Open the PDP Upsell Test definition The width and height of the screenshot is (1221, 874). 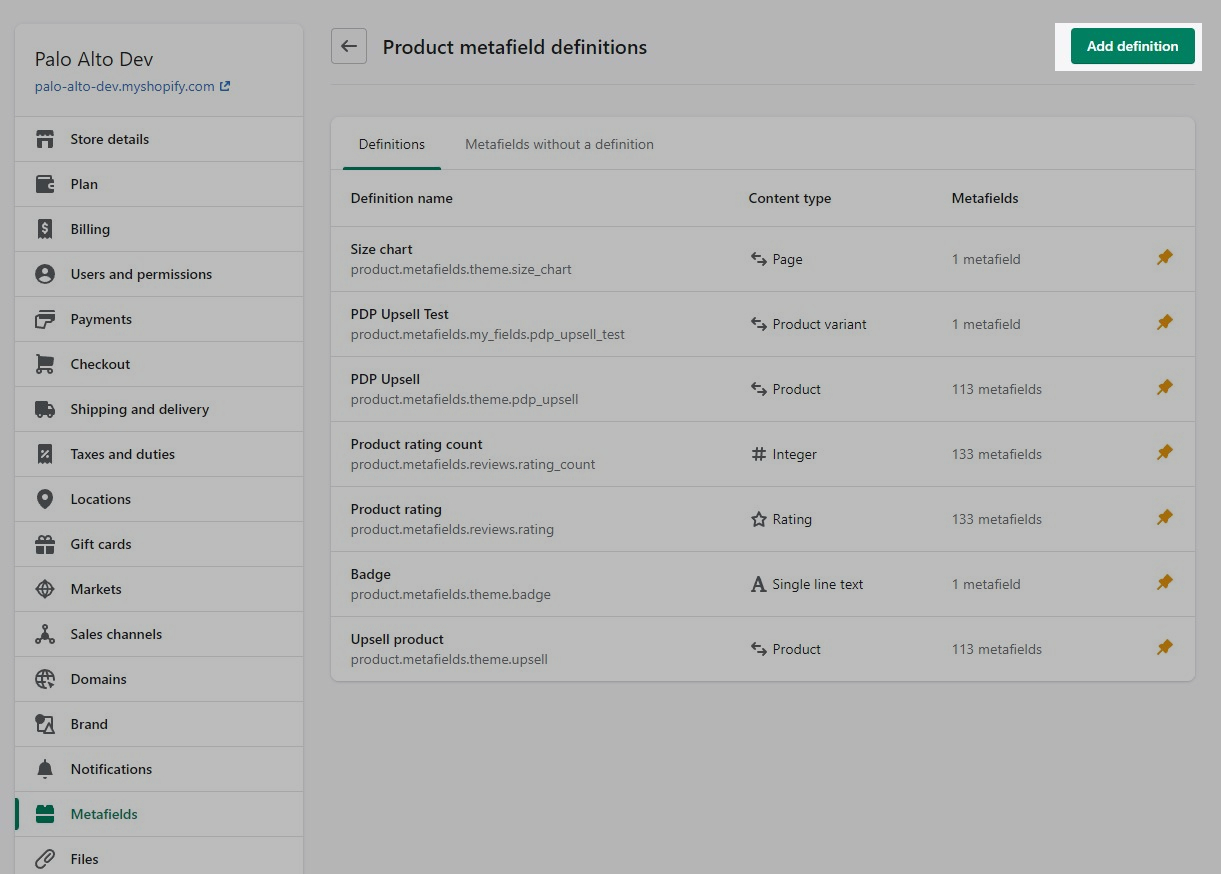tap(399, 314)
